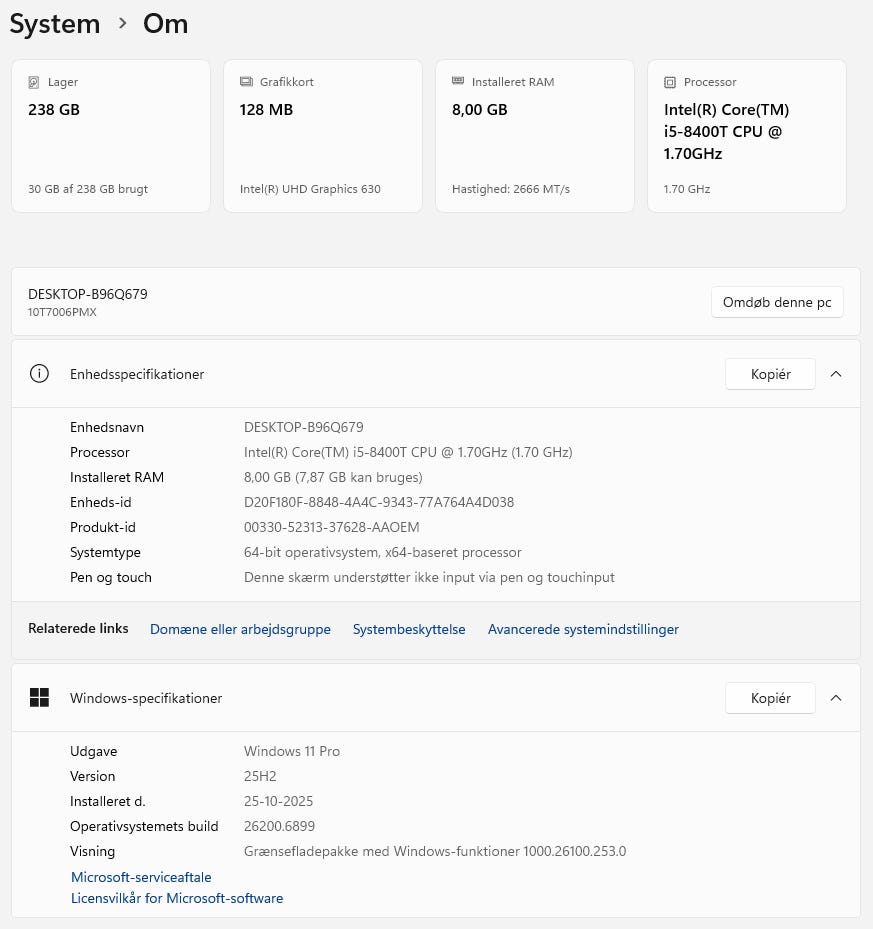Go back to System breadcrumb
Image resolution: width=873 pixels, height=929 pixels.
[x=55, y=24]
